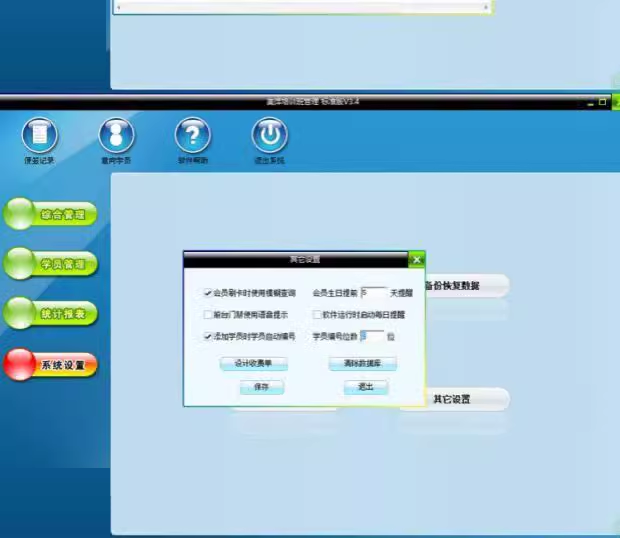This screenshot has width=620, height=538.
Task: Click the 备份恢复数据 button behind the dialog
Action: 467,285
